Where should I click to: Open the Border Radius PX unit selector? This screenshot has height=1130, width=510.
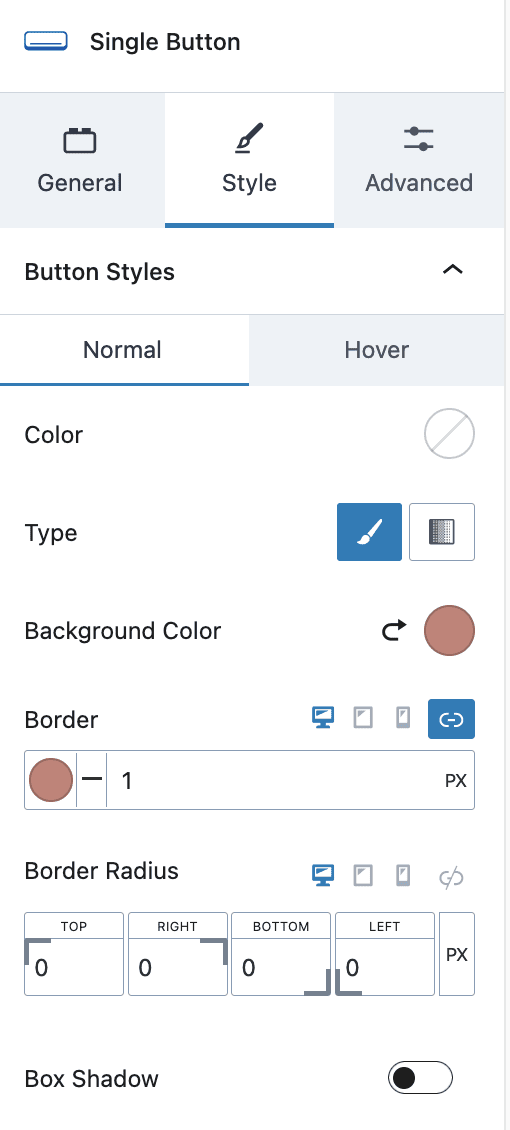457,954
